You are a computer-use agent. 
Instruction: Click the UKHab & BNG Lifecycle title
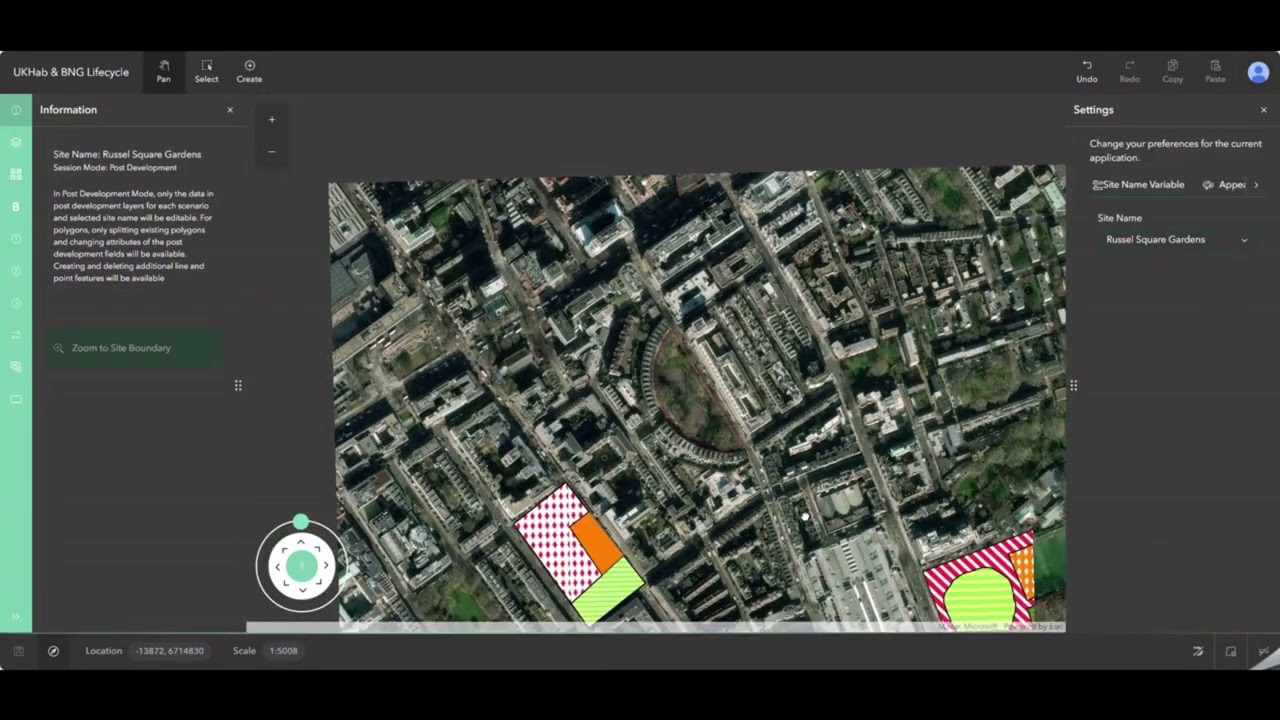pos(71,72)
